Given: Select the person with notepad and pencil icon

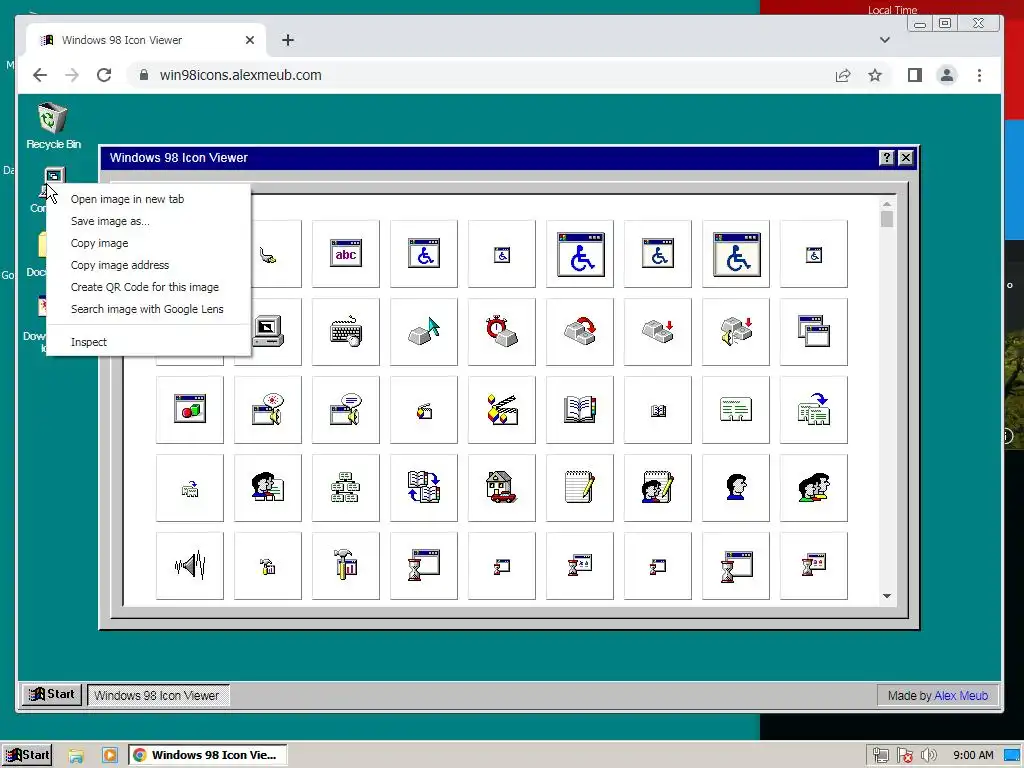Looking at the screenshot, I should tap(657, 487).
